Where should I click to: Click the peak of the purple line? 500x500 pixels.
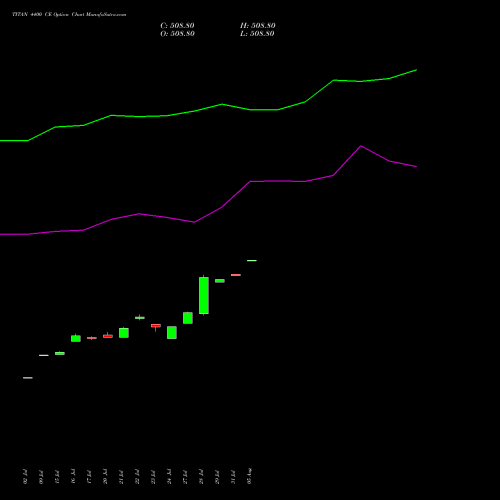pos(361,146)
